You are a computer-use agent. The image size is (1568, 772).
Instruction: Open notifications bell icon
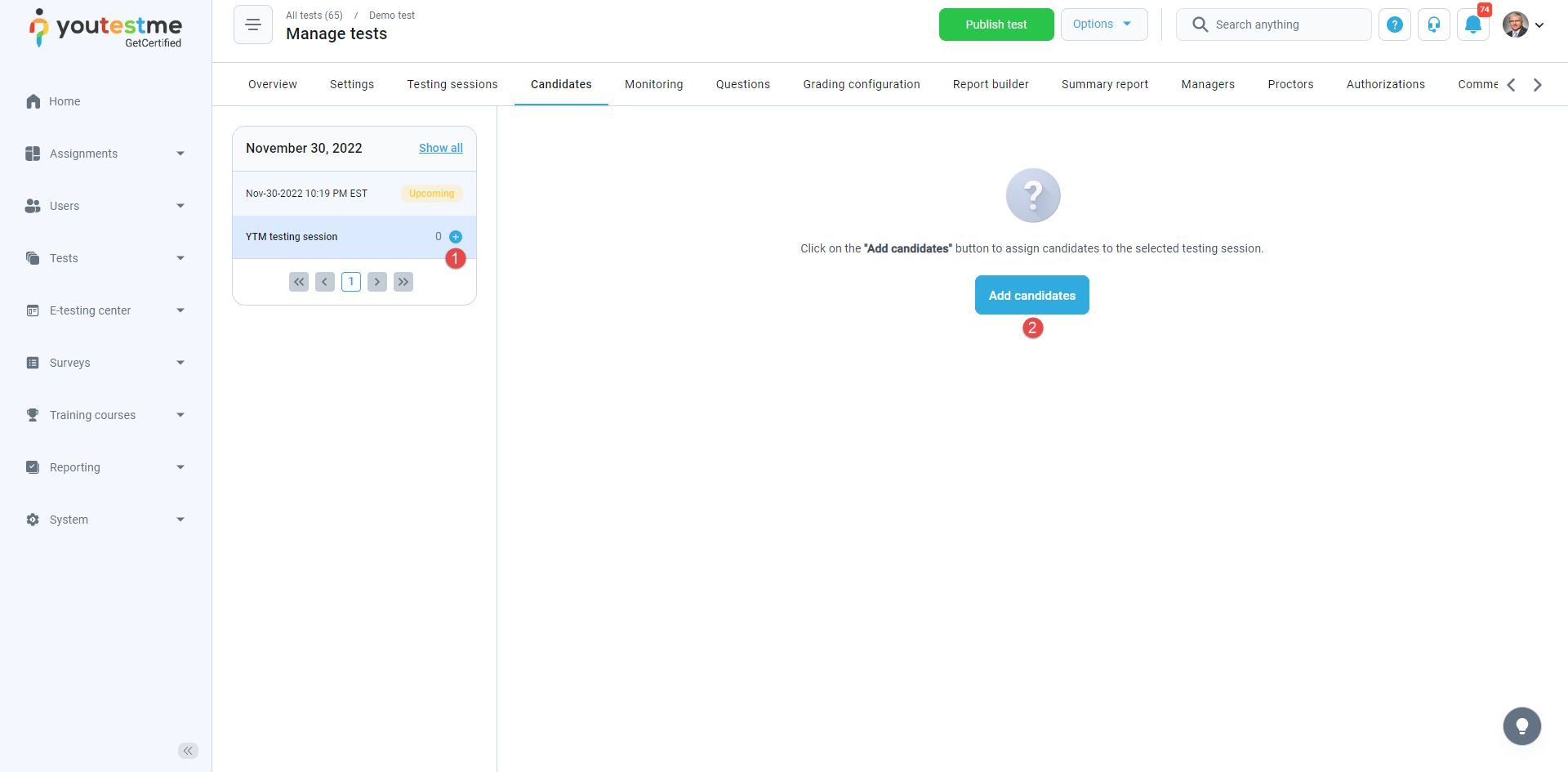click(1472, 25)
